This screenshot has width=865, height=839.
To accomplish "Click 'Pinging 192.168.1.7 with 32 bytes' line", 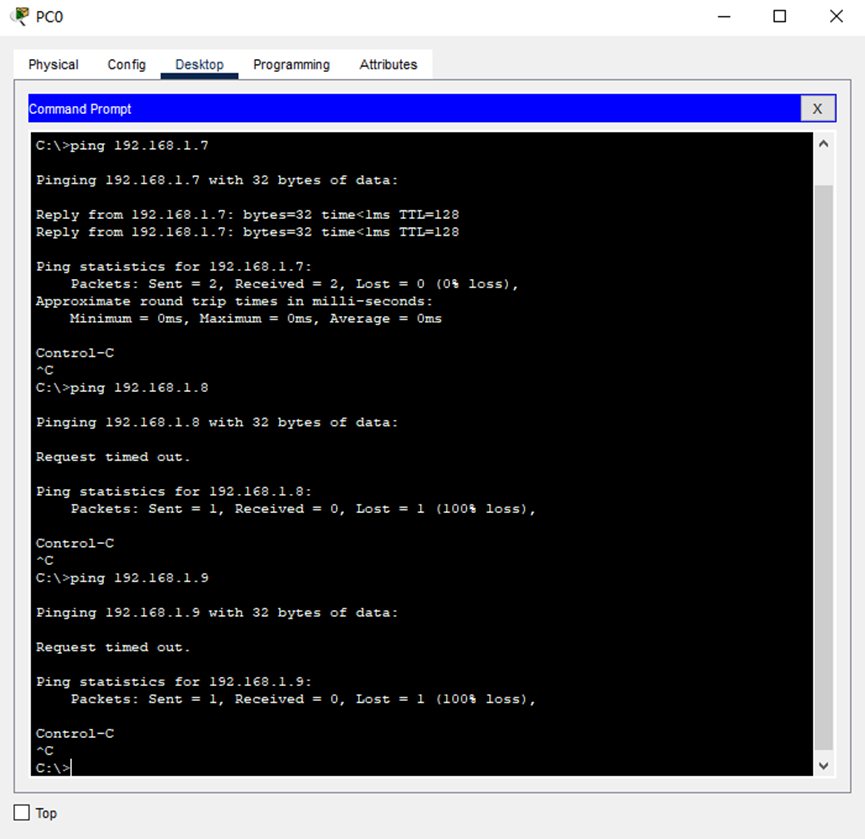I will (x=217, y=180).
